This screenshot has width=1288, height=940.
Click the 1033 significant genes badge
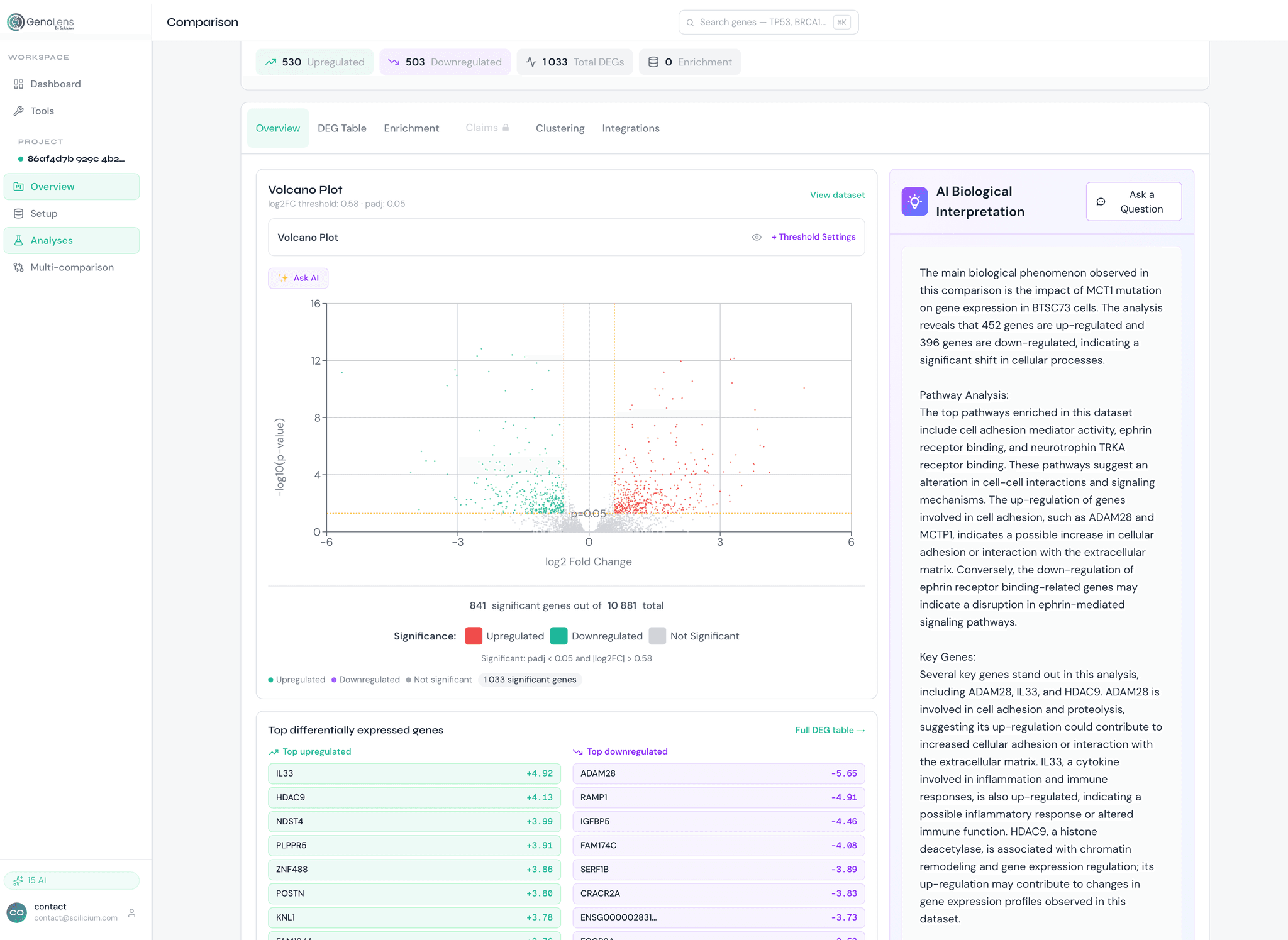[x=530, y=680]
